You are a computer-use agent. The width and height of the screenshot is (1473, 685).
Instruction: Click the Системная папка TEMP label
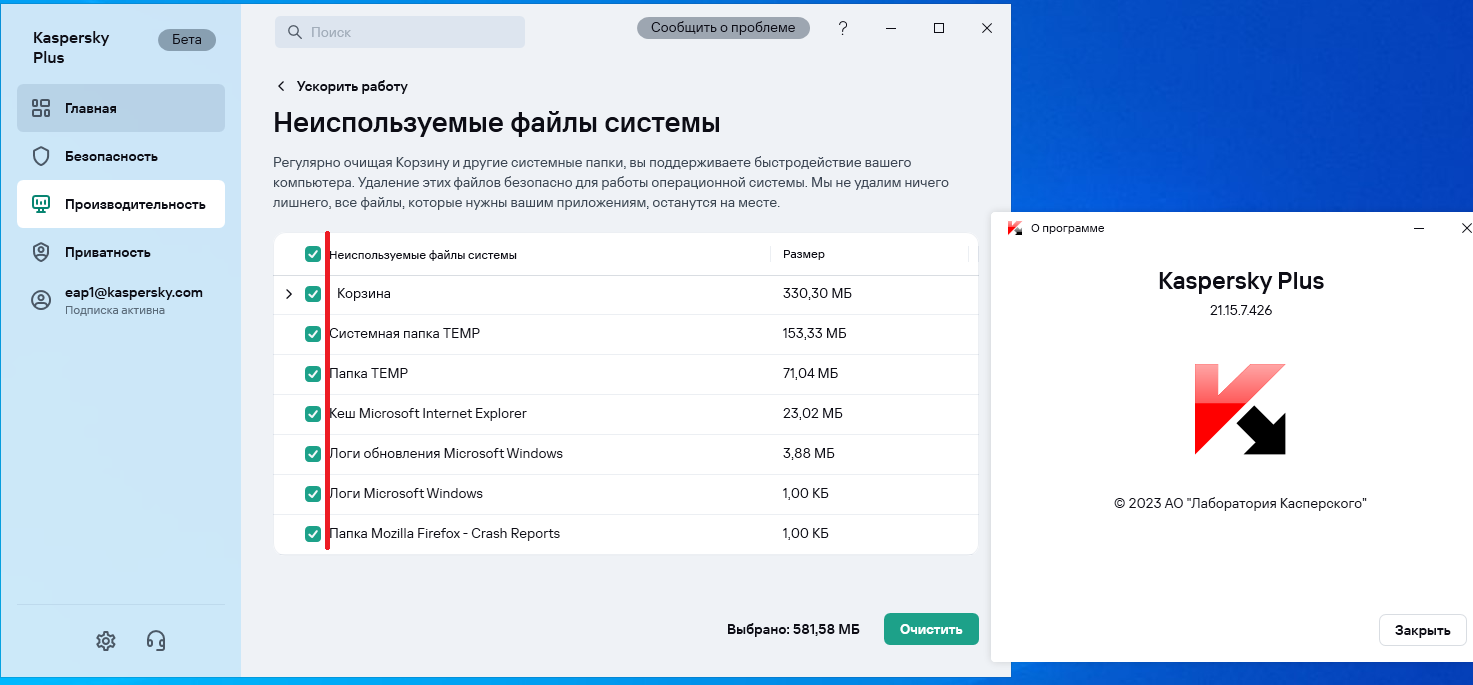pyautogui.click(x=405, y=334)
